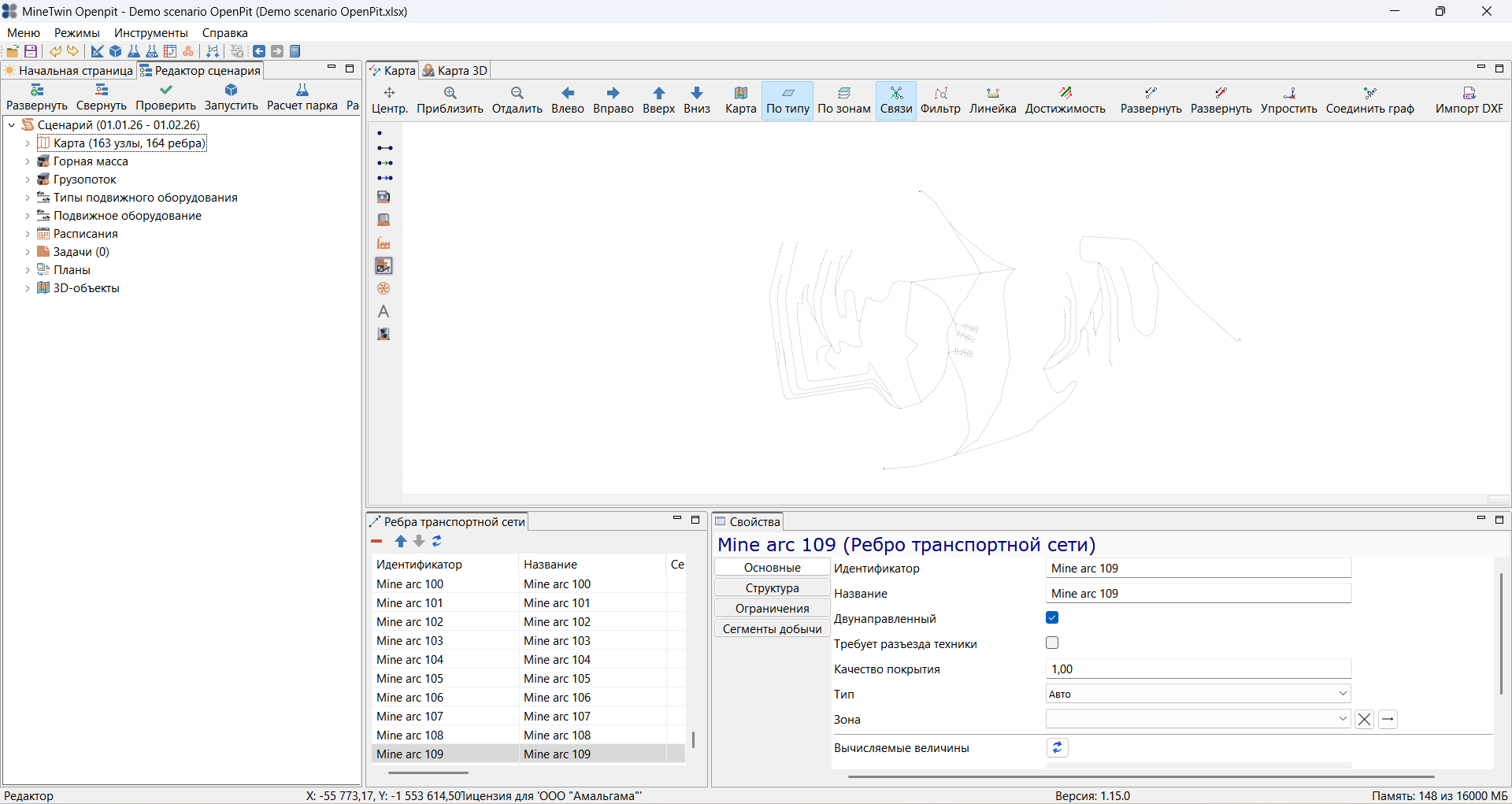
Task: Click 'Проверить' scenario check button
Action: point(165,98)
